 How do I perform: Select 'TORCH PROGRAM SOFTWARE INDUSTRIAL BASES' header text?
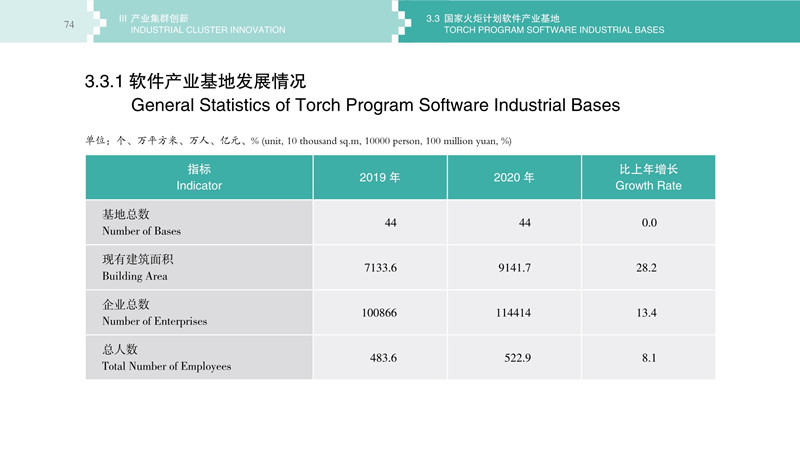(554, 30)
